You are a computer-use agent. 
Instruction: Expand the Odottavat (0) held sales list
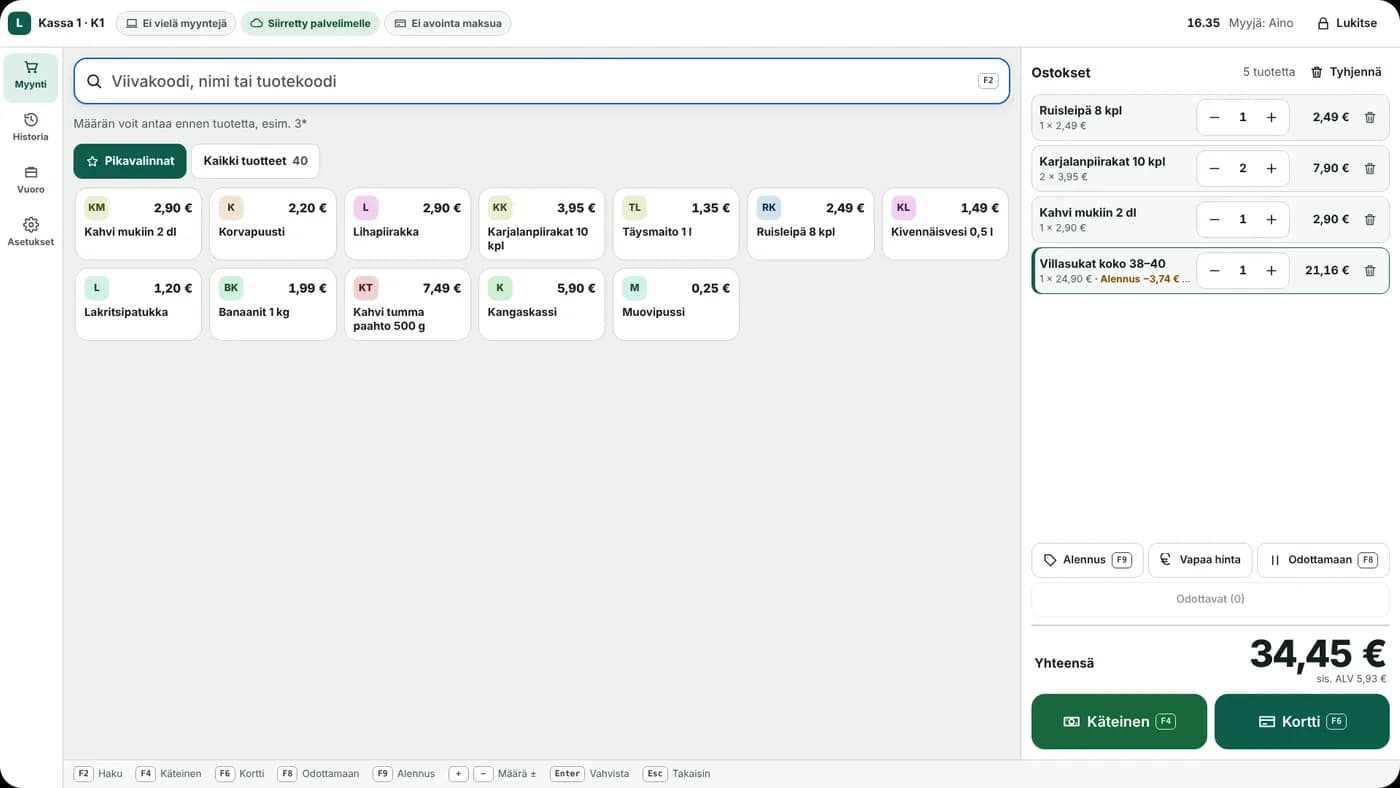[x=1210, y=599]
